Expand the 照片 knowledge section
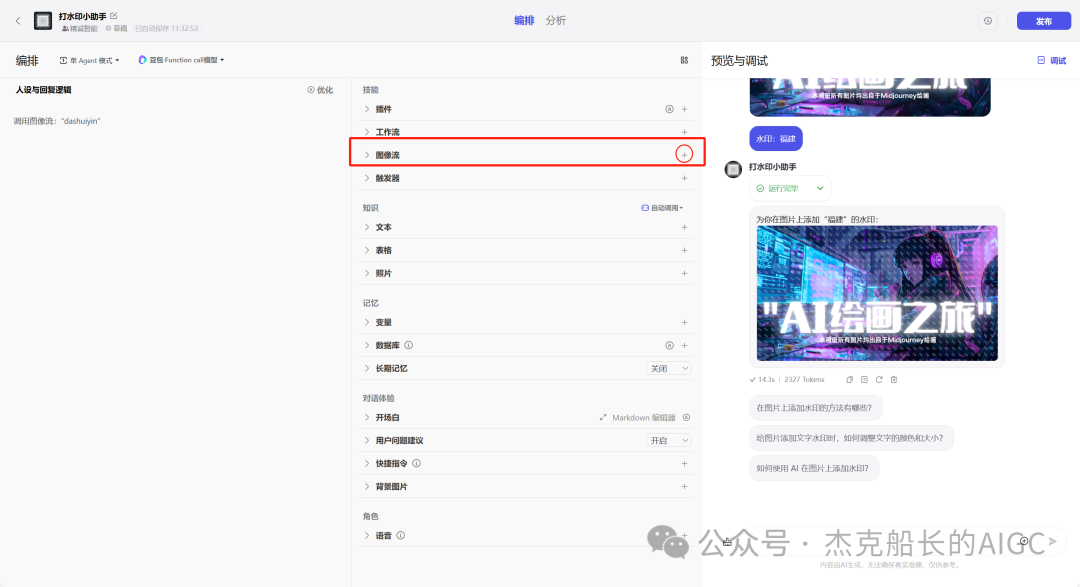The width and height of the screenshot is (1080, 587). pyautogui.click(x=366, y=273)
